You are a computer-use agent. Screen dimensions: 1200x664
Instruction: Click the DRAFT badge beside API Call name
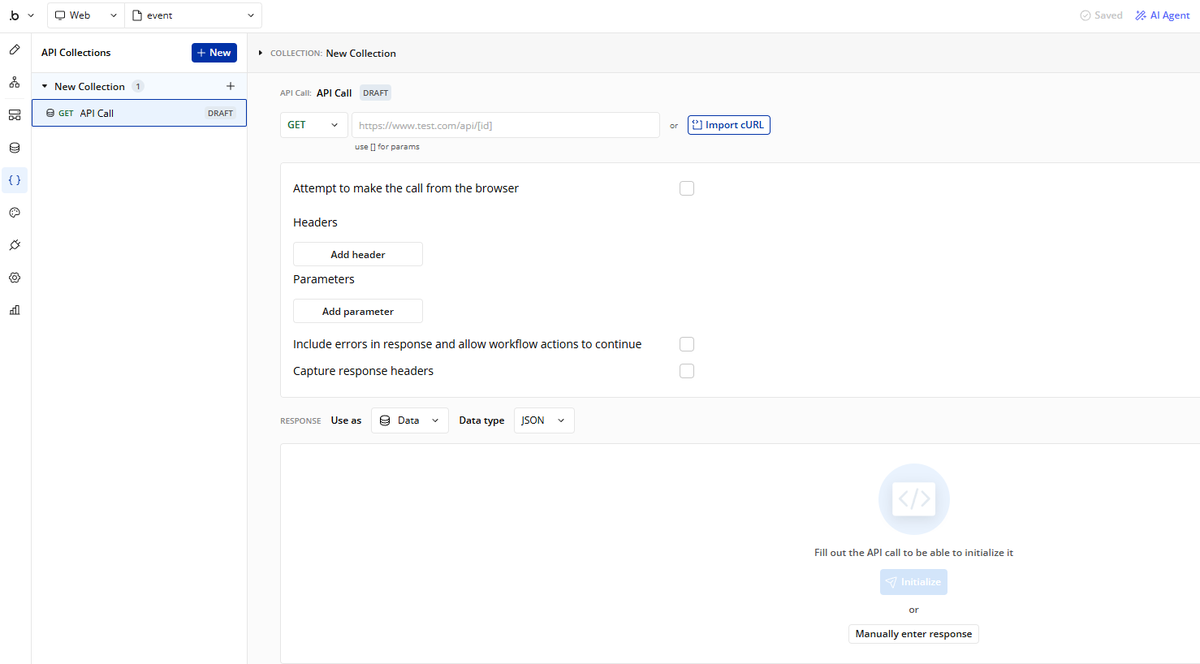pos(376,93)
